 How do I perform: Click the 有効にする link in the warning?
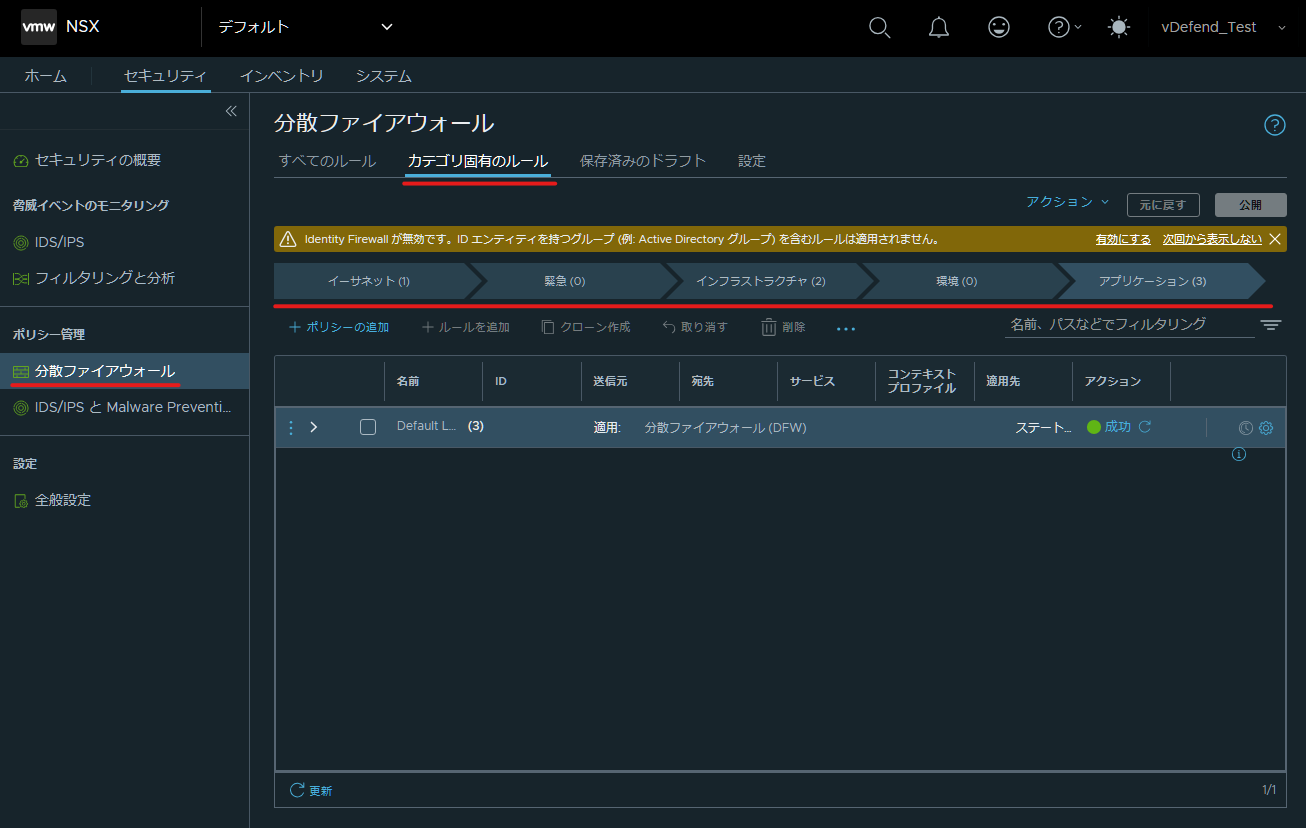point(1123,239)
